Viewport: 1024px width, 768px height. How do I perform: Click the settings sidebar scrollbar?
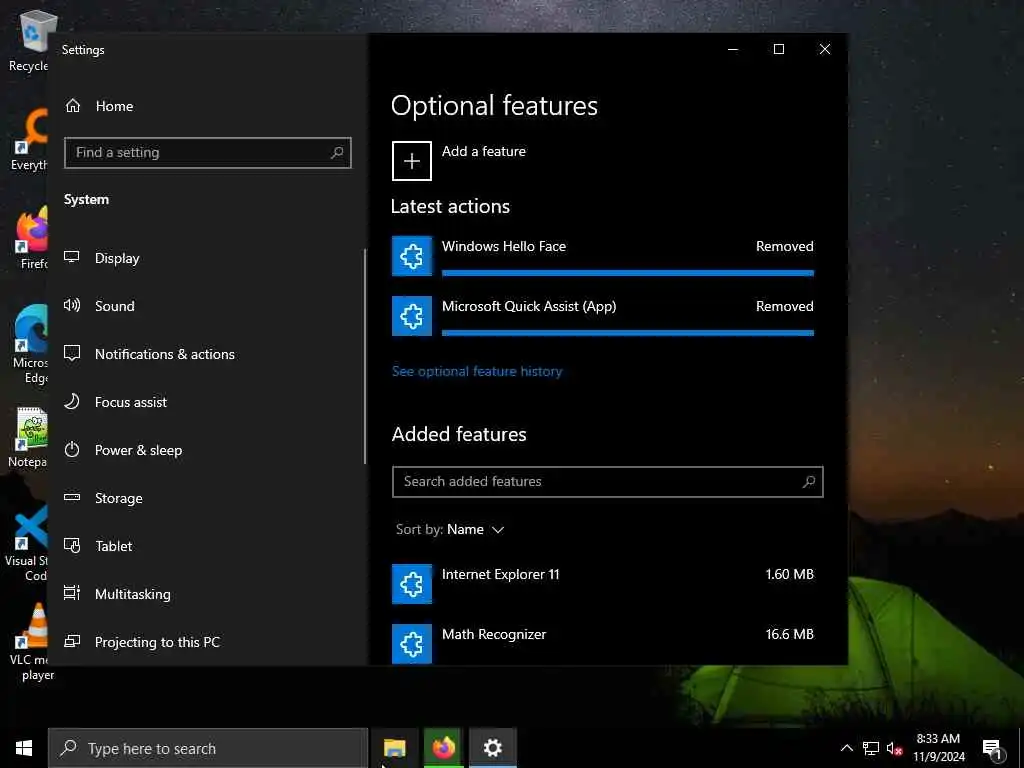click(x=365, y=357)
